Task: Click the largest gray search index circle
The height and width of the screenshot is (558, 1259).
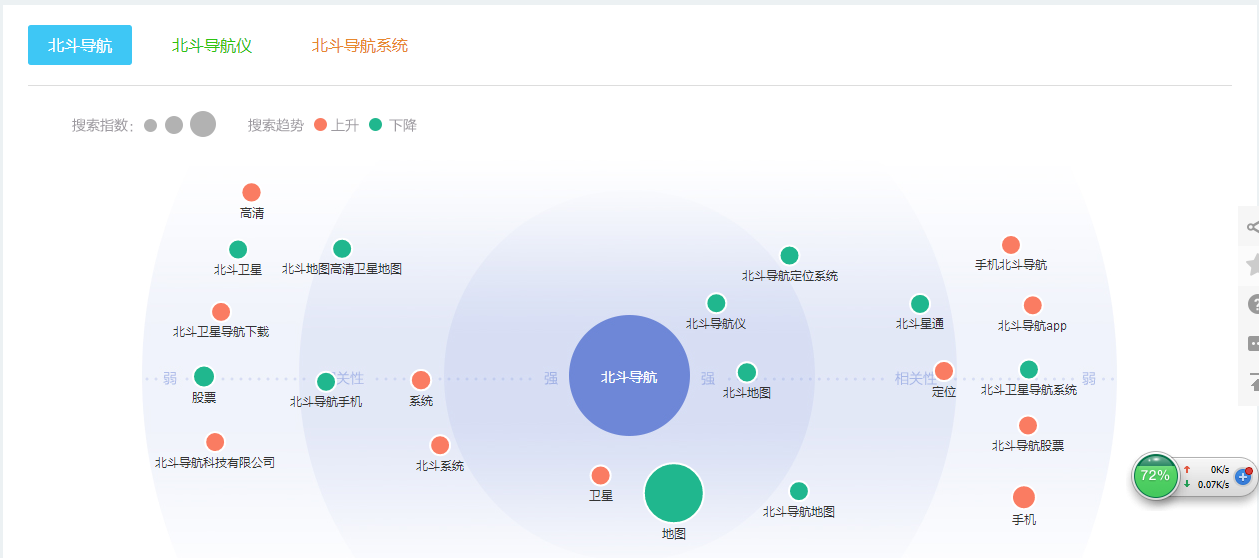Action: [203, 124]
